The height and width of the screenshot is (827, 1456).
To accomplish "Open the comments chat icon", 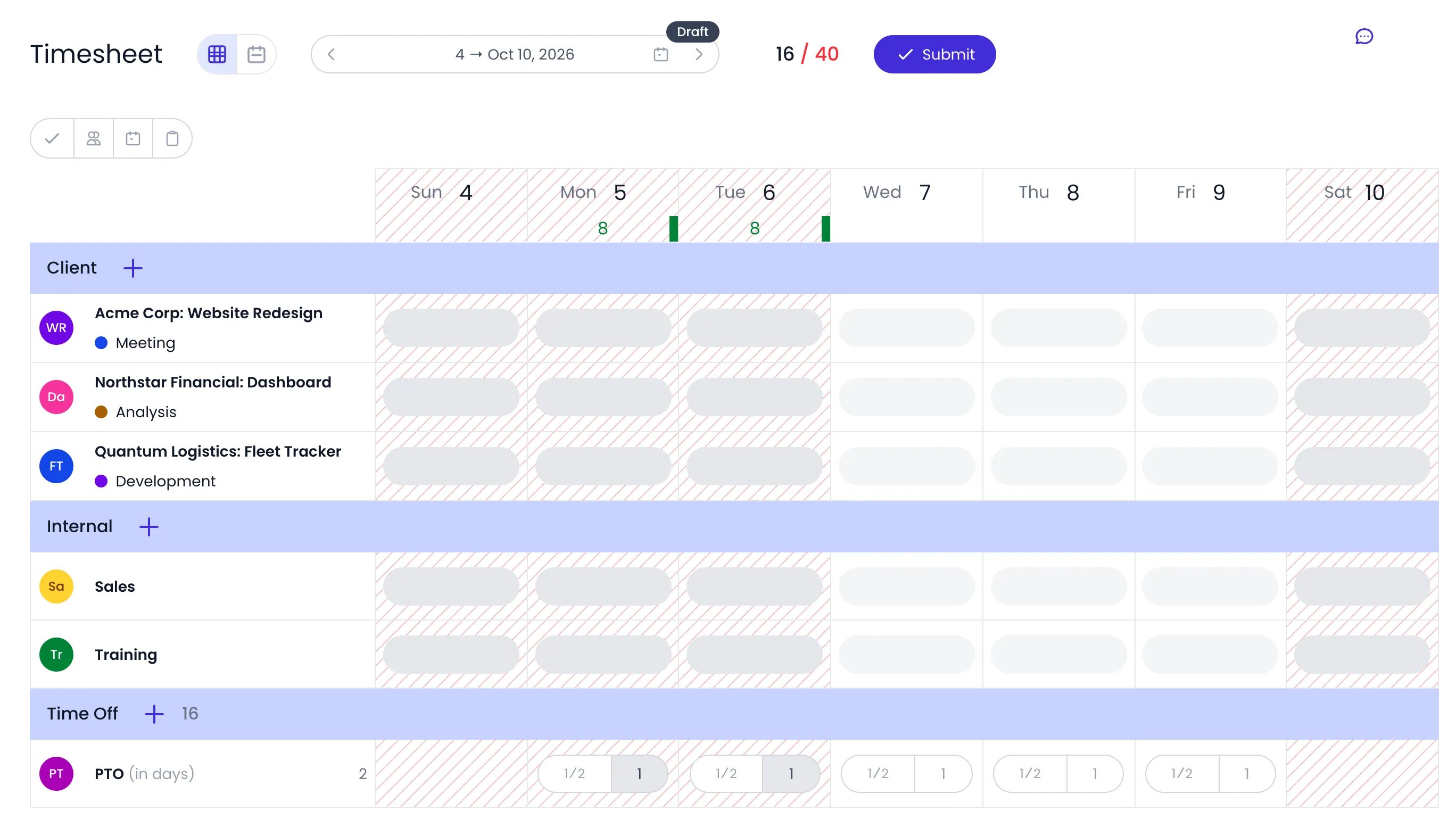I will tap(1364, 36).
